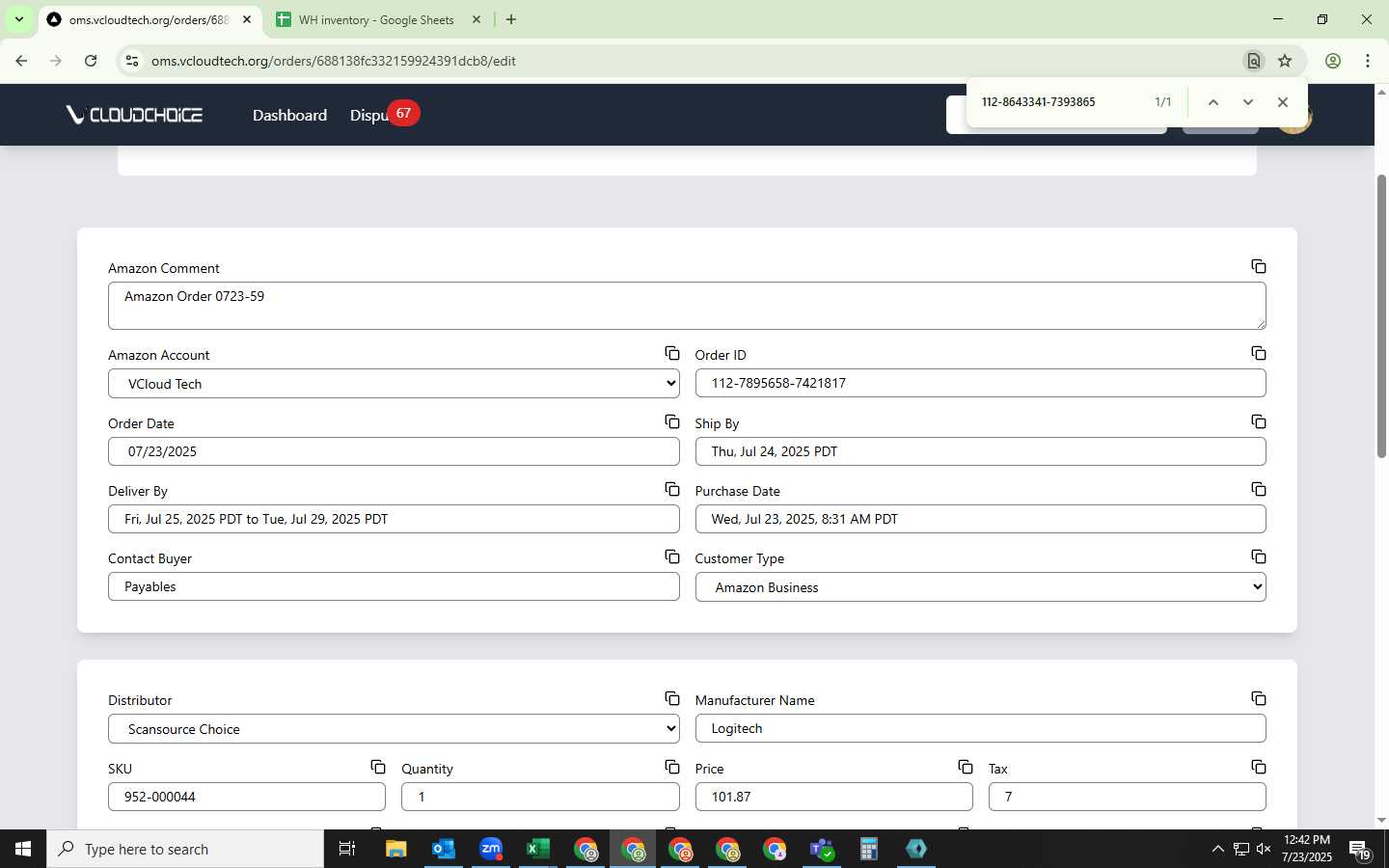Copy the Amazon Comment field value
The width and height of the screenshot is (1389, 868).
tap(1259, 266)
